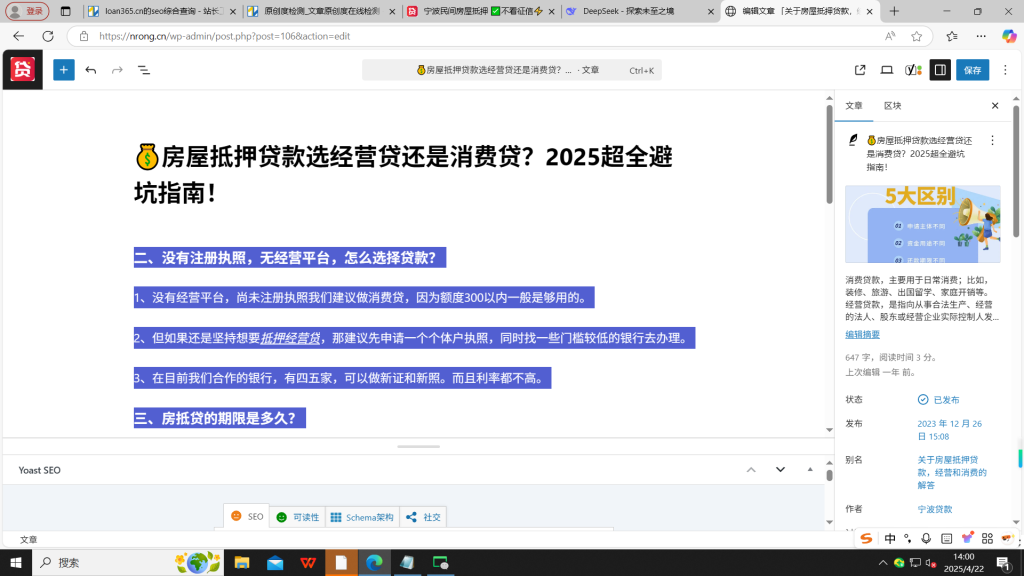1024x576 pixels.
Task: Change the author 宁波贷款
Action: [x=935, y=509]
